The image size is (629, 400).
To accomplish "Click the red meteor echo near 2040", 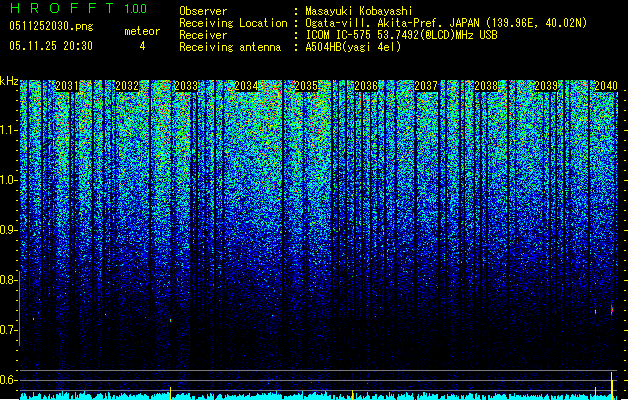I will (612, 310).
